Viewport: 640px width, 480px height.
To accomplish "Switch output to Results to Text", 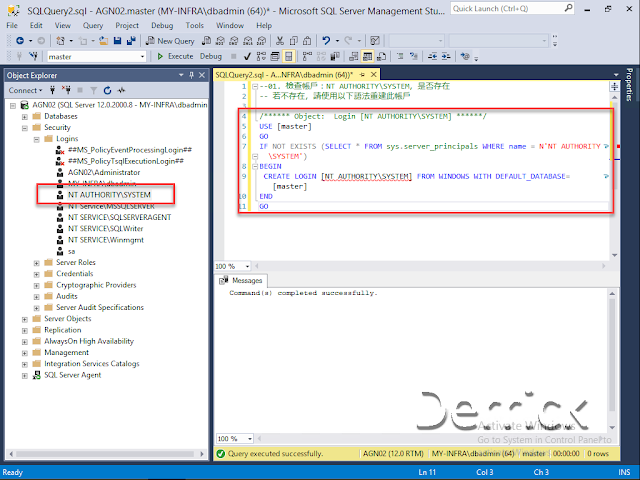I will [x=354, y=56].
